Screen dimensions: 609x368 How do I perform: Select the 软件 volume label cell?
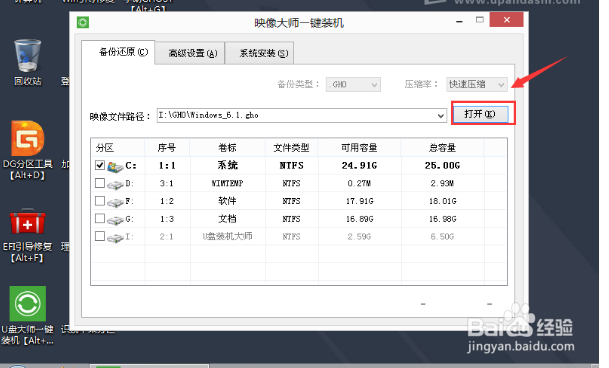(x=228, y=201)
